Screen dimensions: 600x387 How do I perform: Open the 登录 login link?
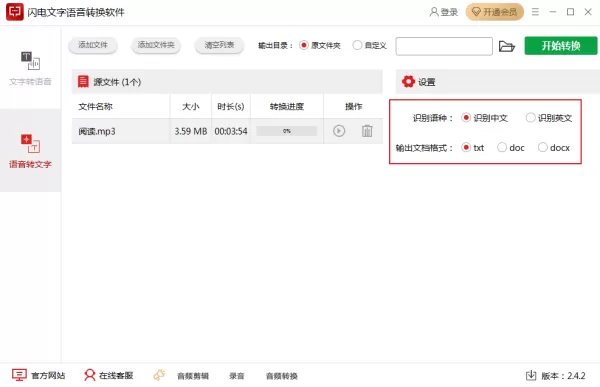(x=443, y=12)
